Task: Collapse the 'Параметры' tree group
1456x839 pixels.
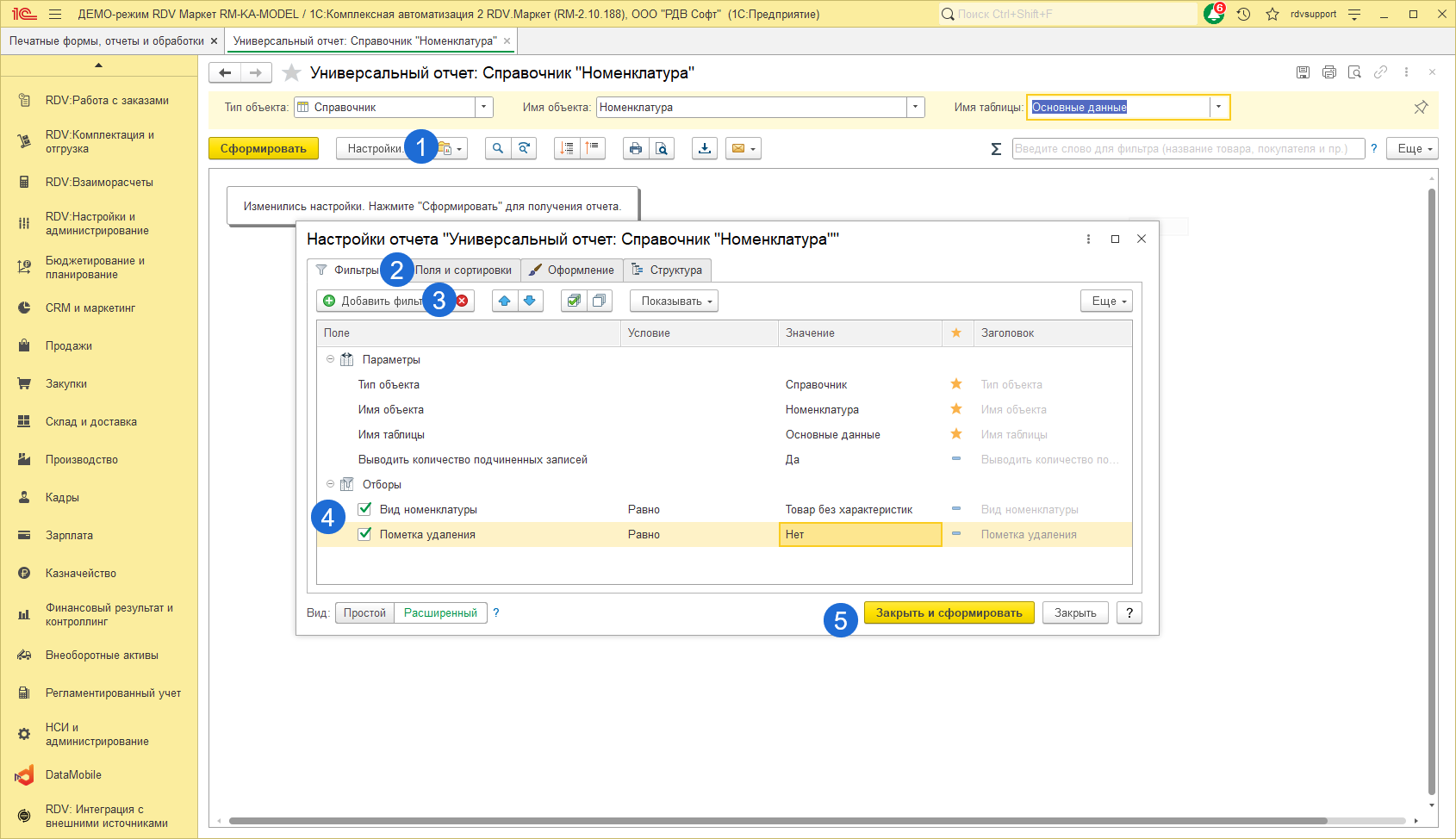Action: (330, 359)
